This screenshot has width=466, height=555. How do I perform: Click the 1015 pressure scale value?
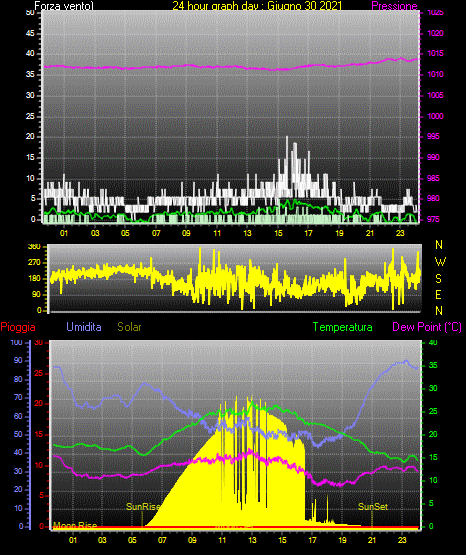tap(435, 53)
